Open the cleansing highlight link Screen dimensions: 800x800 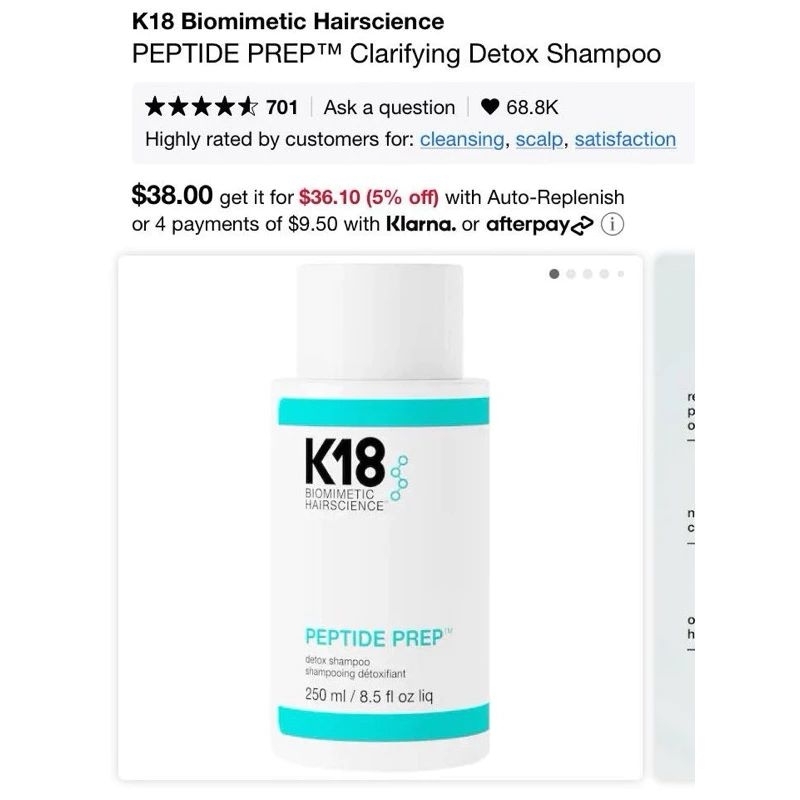[x=462, y=139]
